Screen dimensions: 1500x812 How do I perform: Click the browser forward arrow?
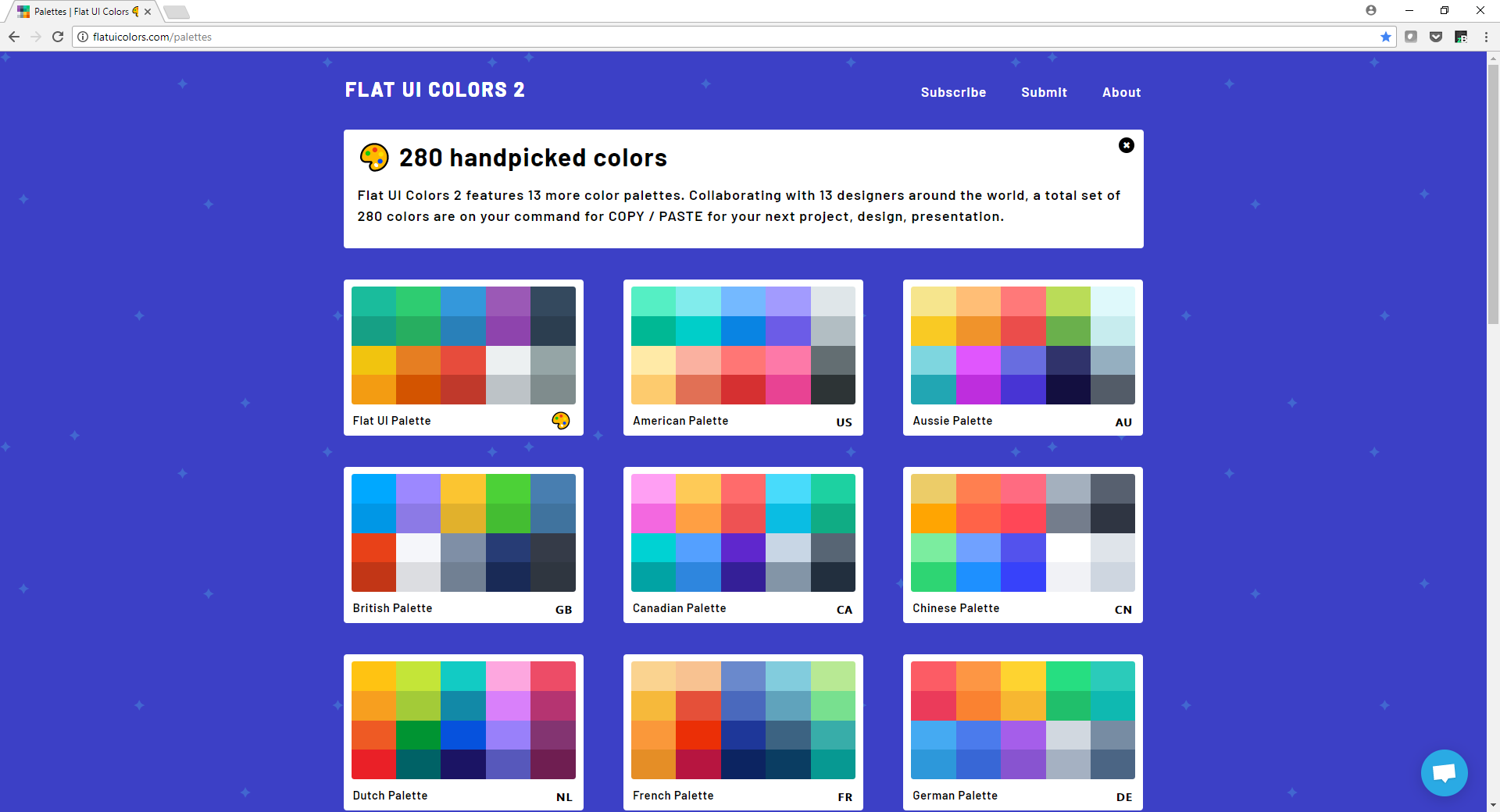pyautogui.click(x=36, y=37)
